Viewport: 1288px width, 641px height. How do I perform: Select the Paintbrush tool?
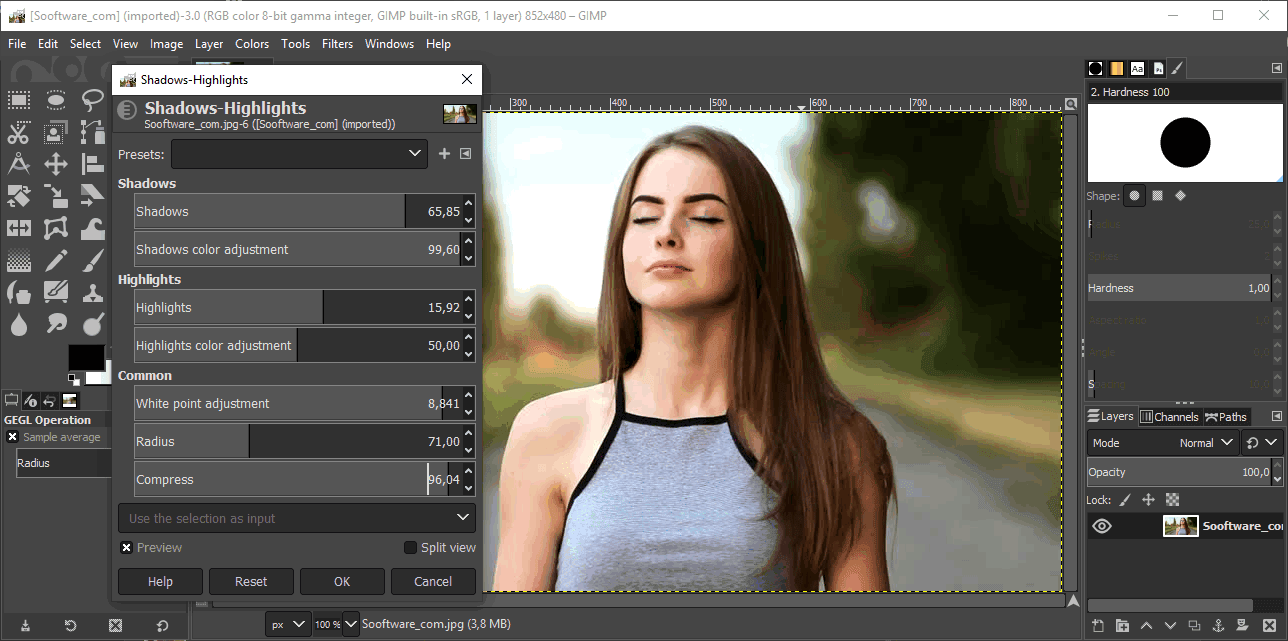[92, 260]
